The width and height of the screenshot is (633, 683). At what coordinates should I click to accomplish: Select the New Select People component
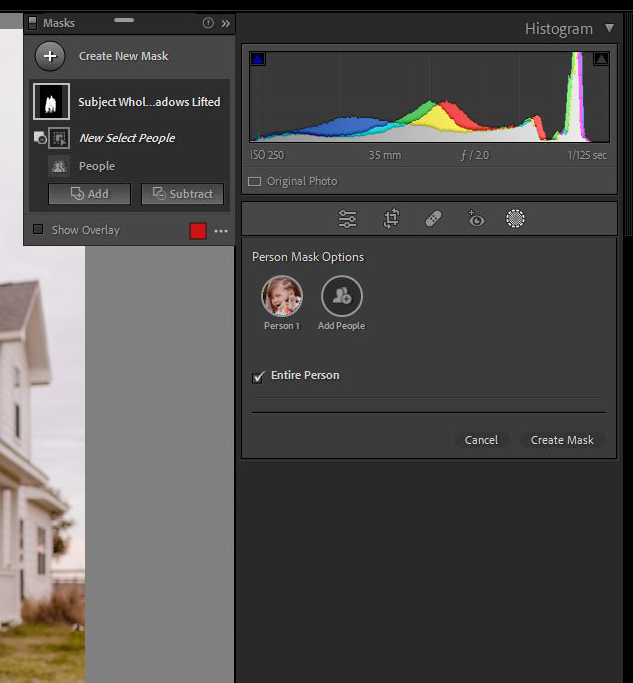pos(126,138)
